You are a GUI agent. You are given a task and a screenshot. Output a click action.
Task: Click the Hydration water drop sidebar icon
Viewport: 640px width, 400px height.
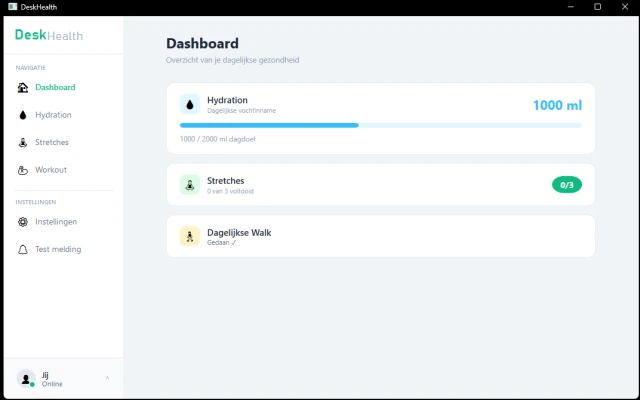[23, 115]
